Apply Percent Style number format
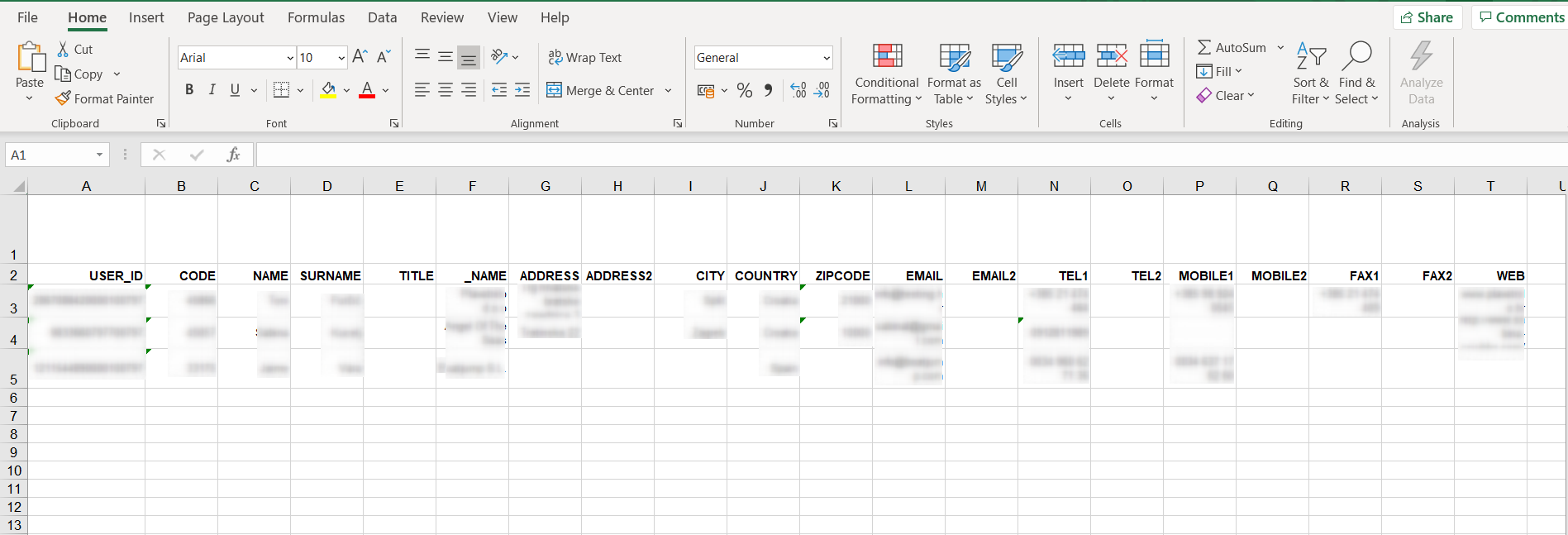Viewport: 1568px width, 535px height. (745, 90)
